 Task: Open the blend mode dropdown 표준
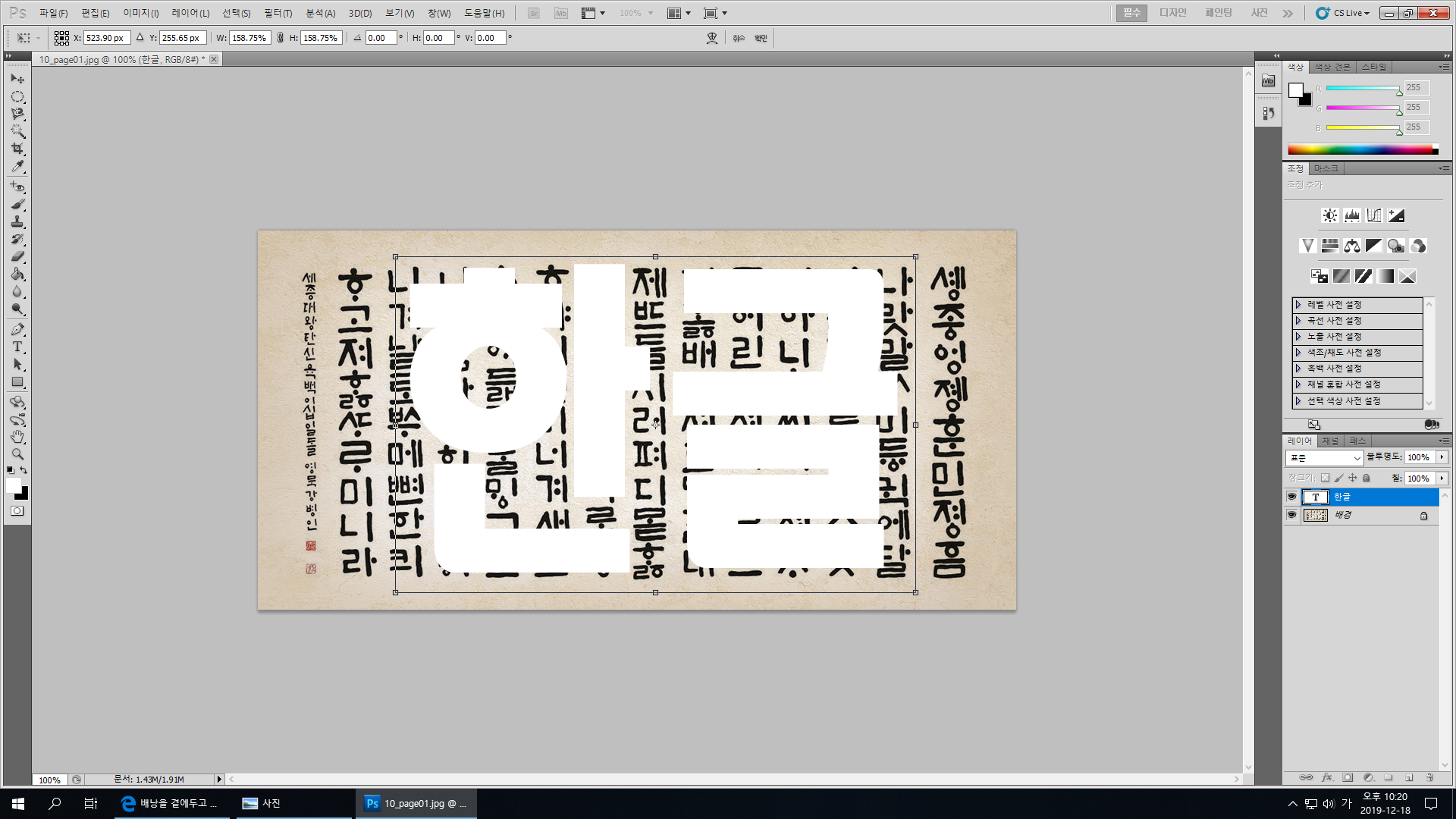tap(1324, 458)
